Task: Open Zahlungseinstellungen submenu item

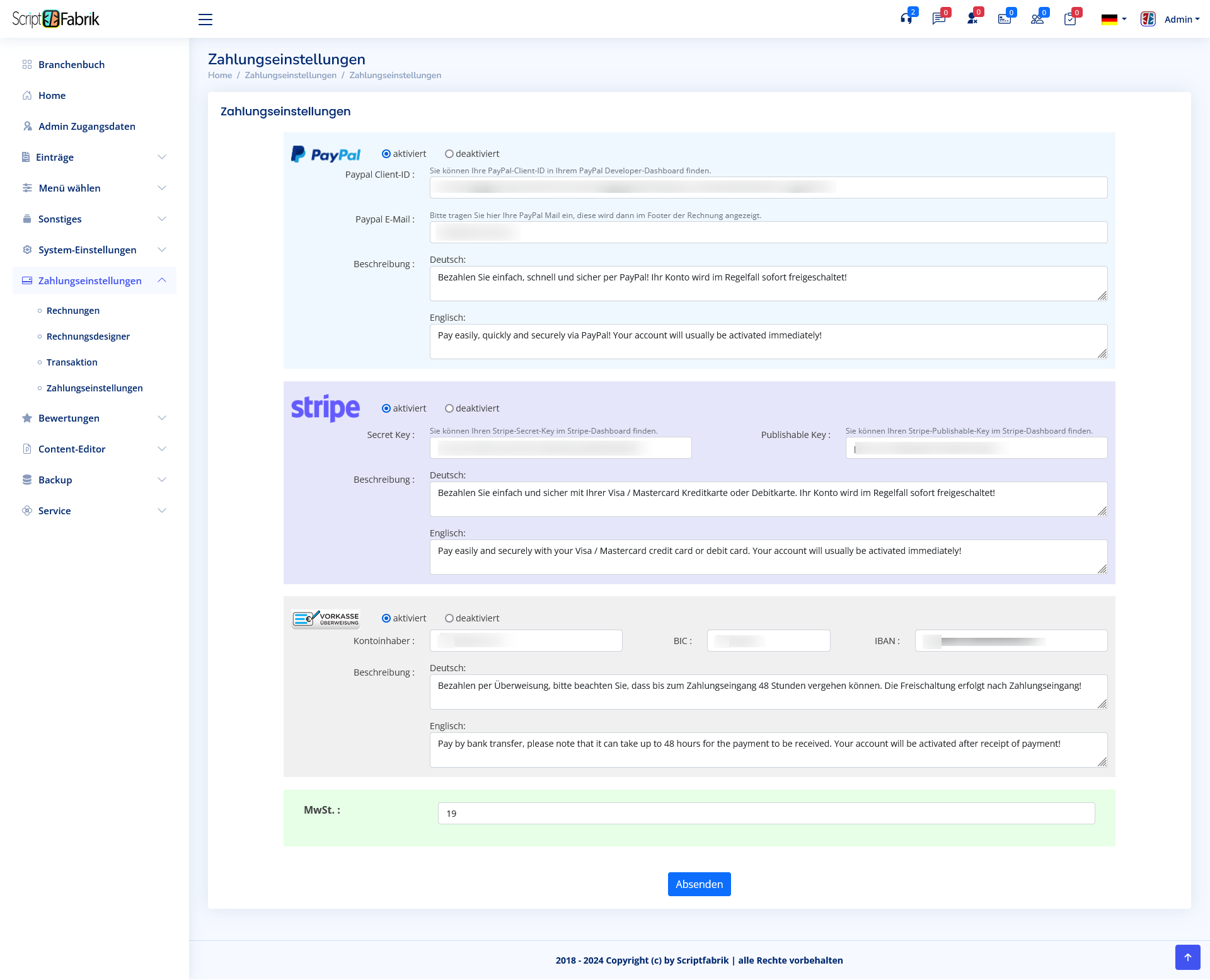Action: point(95,388)
